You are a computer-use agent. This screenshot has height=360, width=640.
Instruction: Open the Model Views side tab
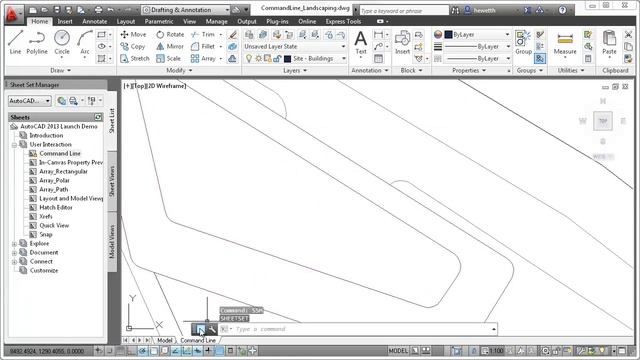tap(112, 242)
